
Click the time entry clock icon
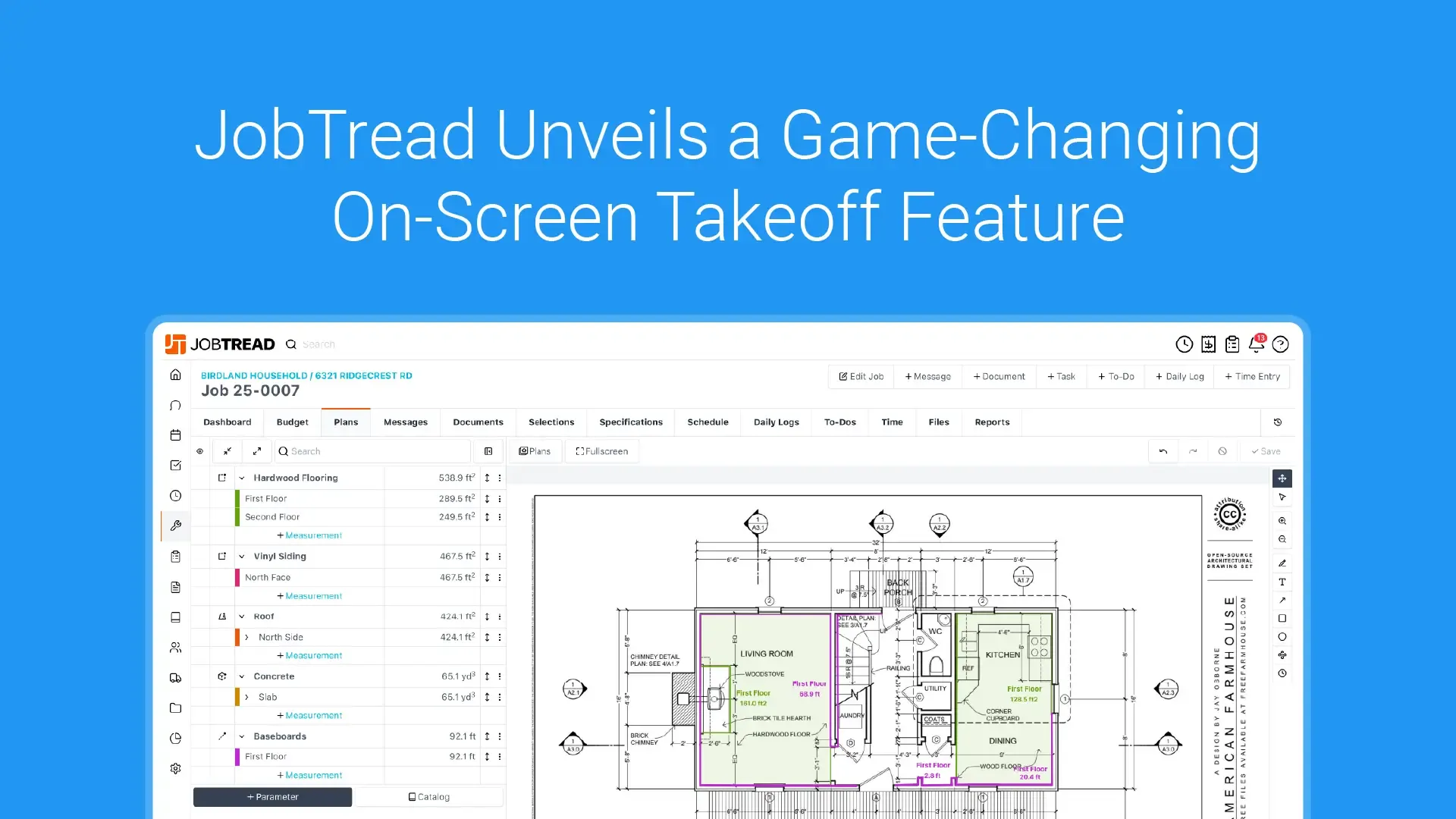[x=1184, y=344]
